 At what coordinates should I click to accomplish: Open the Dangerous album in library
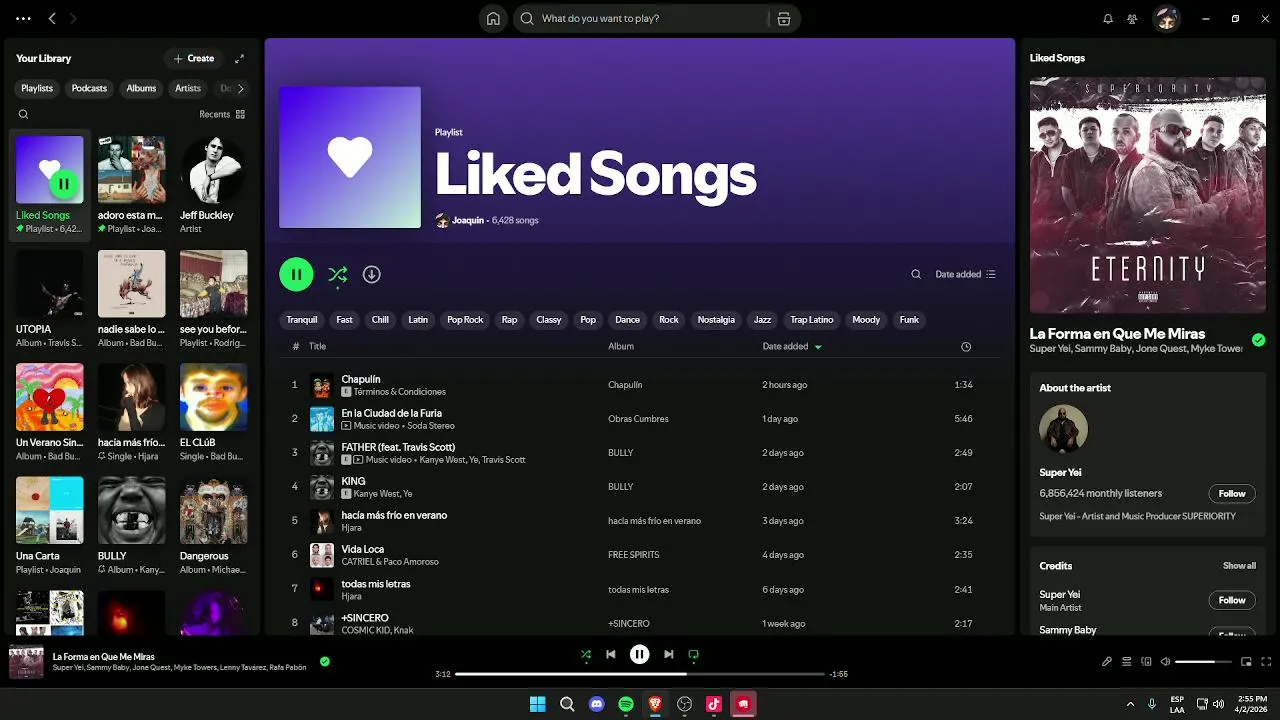click(x=214, y=526)
